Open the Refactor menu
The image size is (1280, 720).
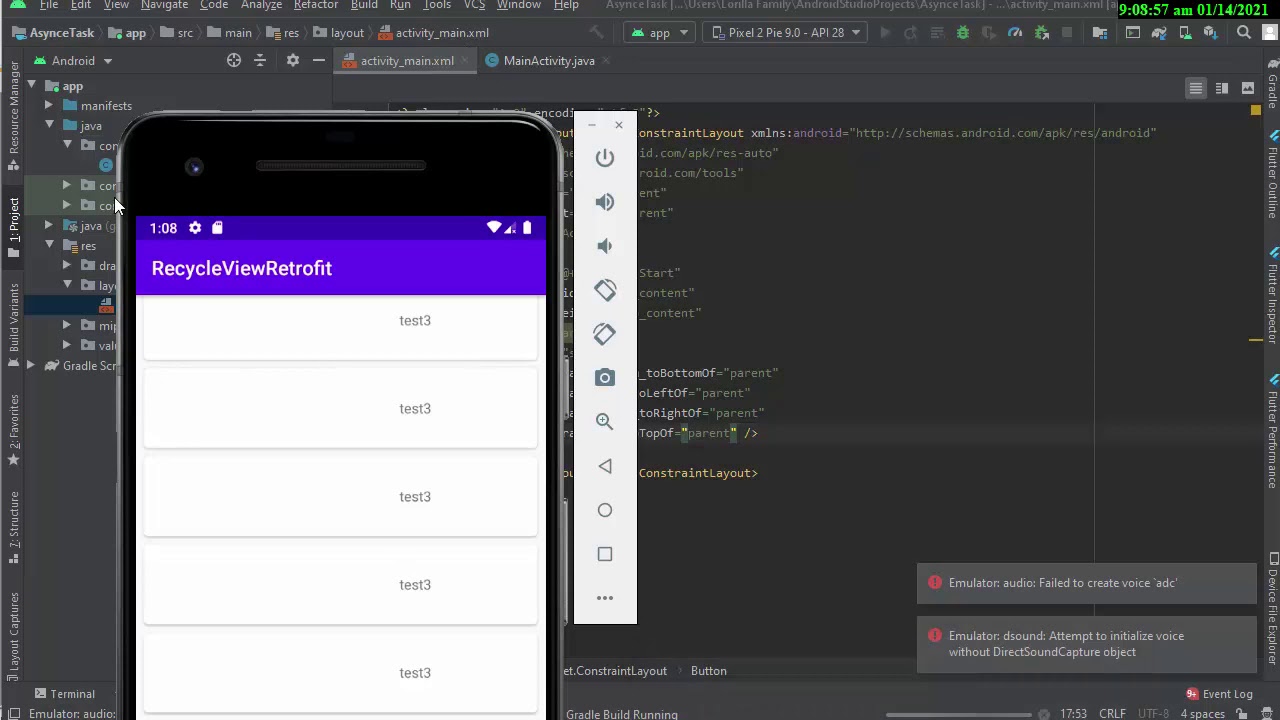point(315,5)
